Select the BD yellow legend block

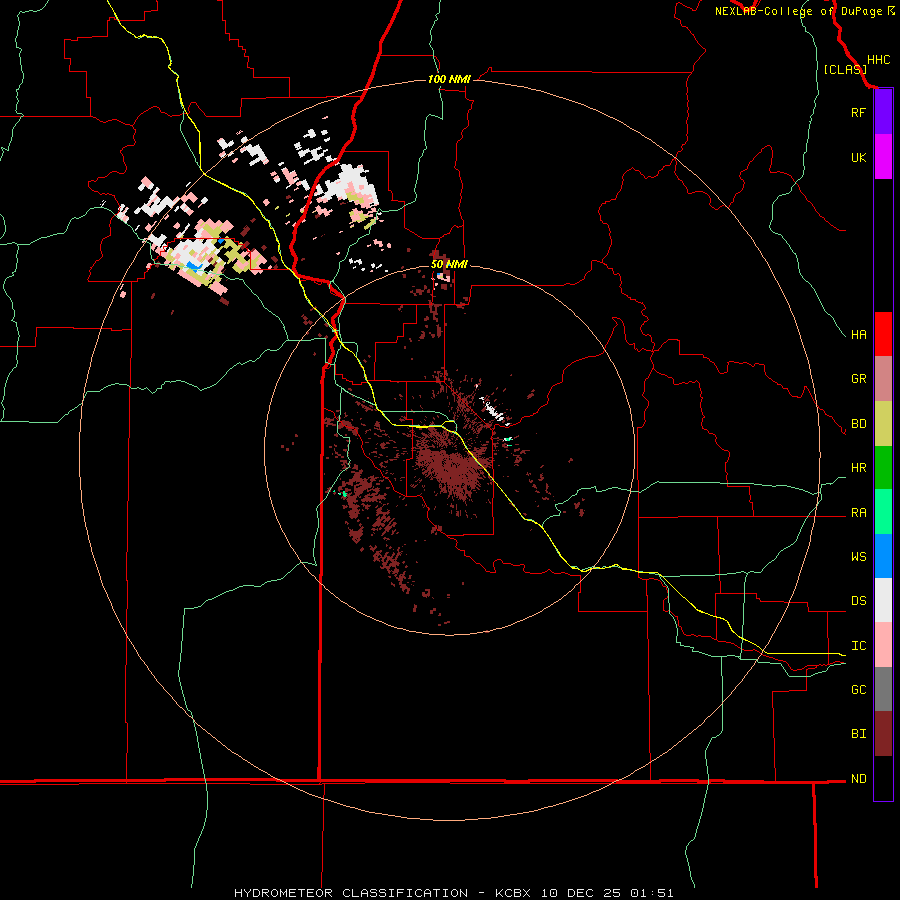click(883, 424)
